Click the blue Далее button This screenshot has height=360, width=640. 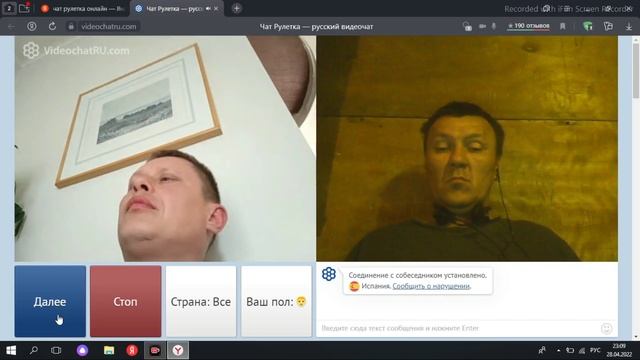tap(50, 301)
